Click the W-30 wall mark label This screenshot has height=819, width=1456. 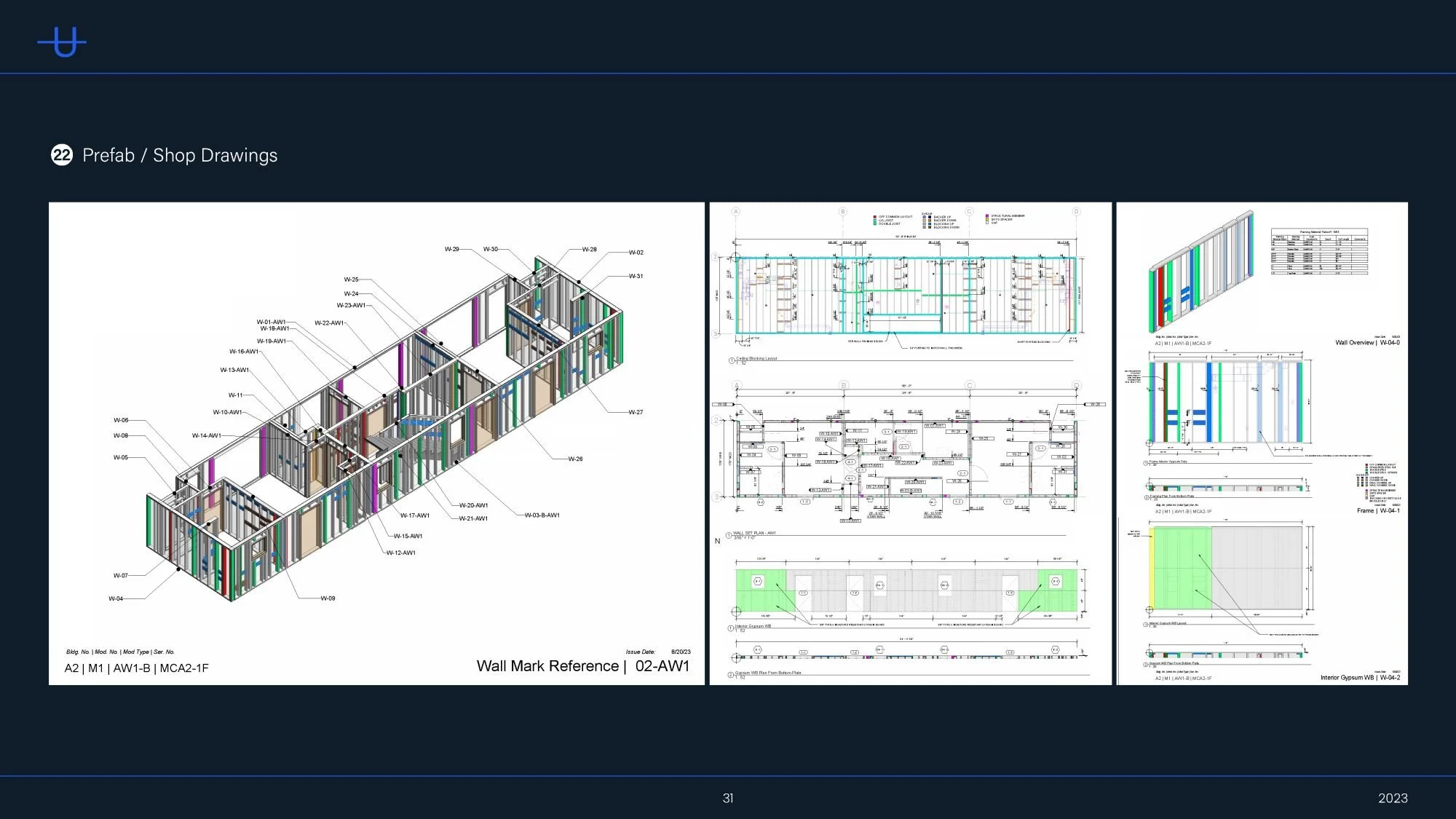(491, 249)
